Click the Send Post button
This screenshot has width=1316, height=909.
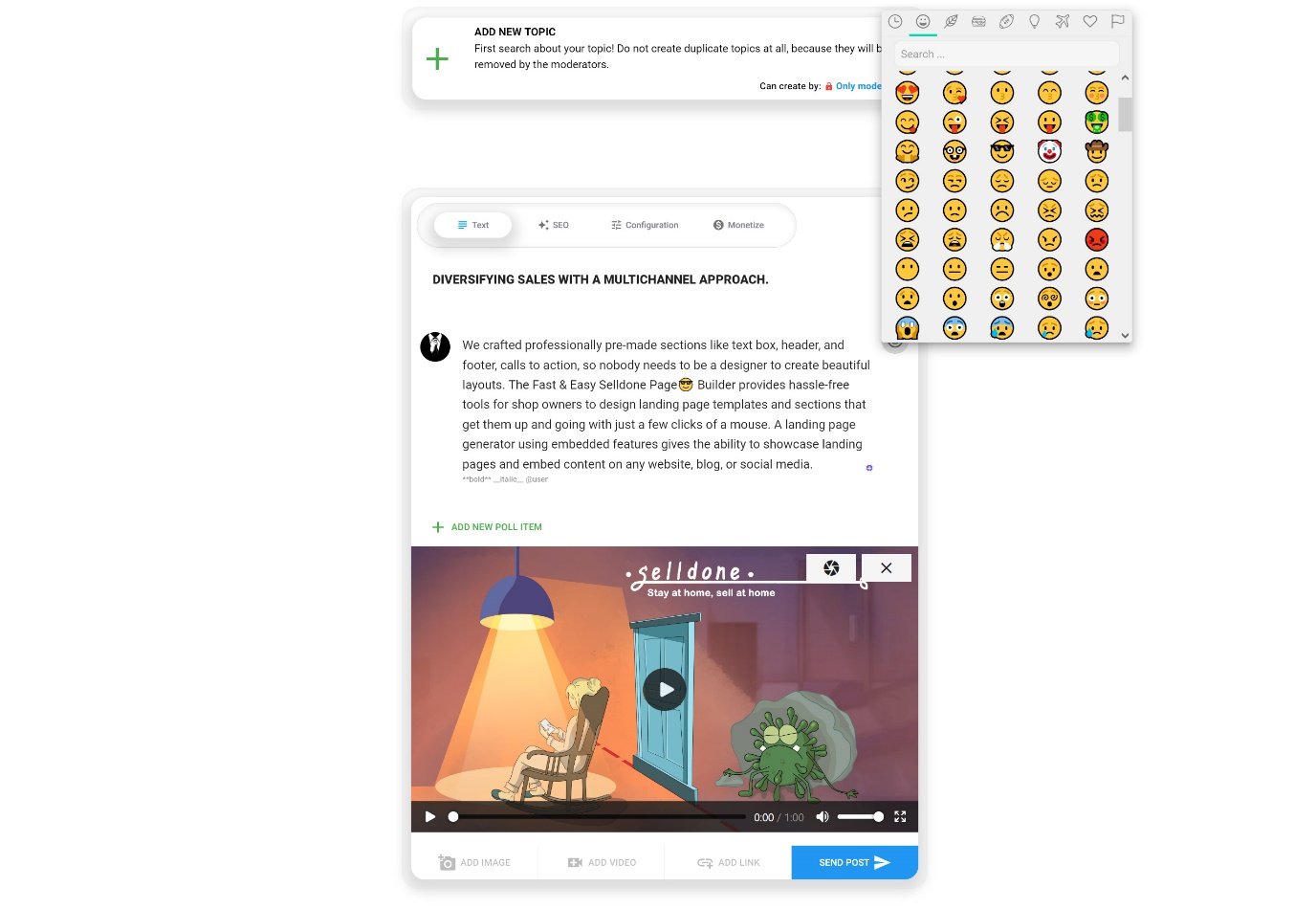tap(854, 862)
